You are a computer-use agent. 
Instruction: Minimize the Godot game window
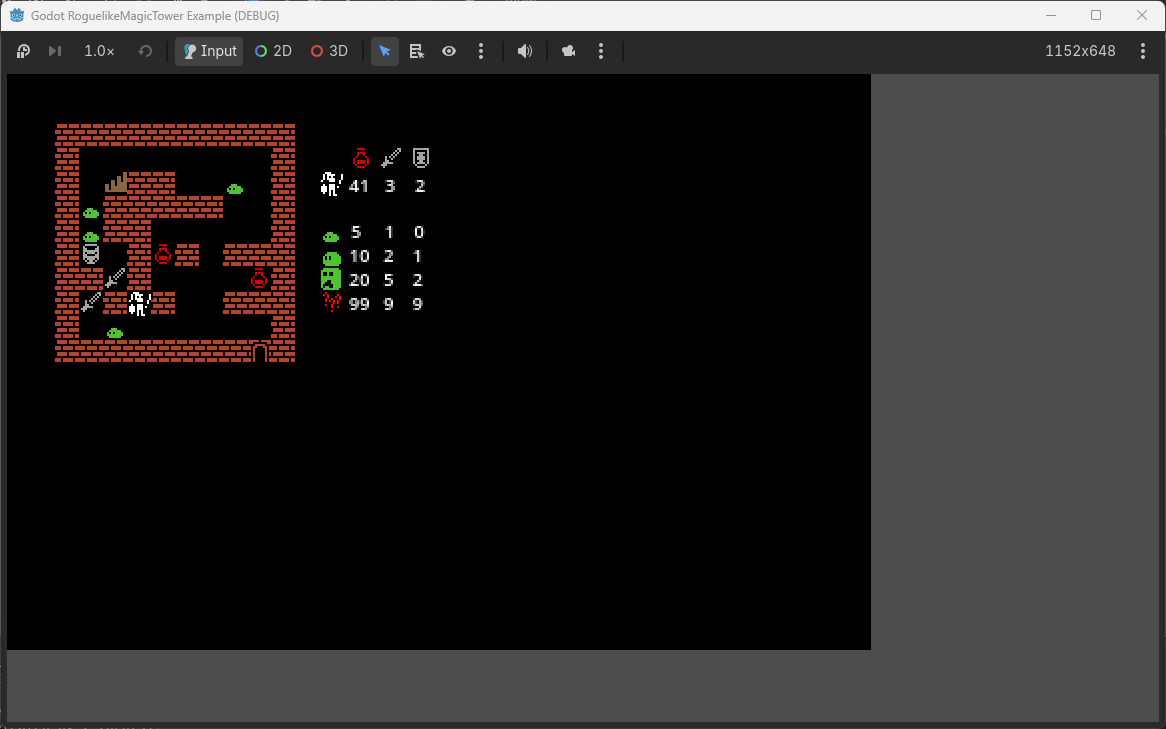pos(1051,15)
